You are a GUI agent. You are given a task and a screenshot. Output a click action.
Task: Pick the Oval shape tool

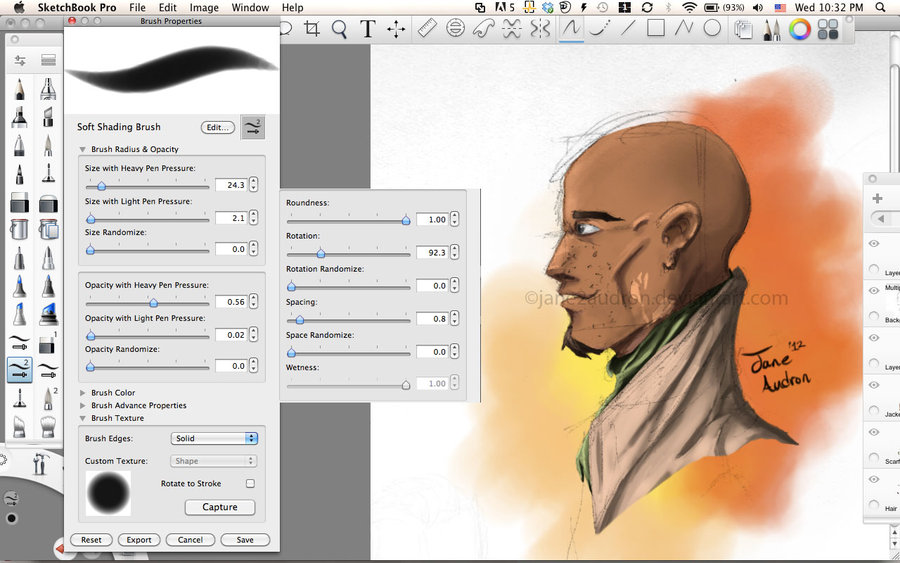pyautogui.click(x=712, y=29)
